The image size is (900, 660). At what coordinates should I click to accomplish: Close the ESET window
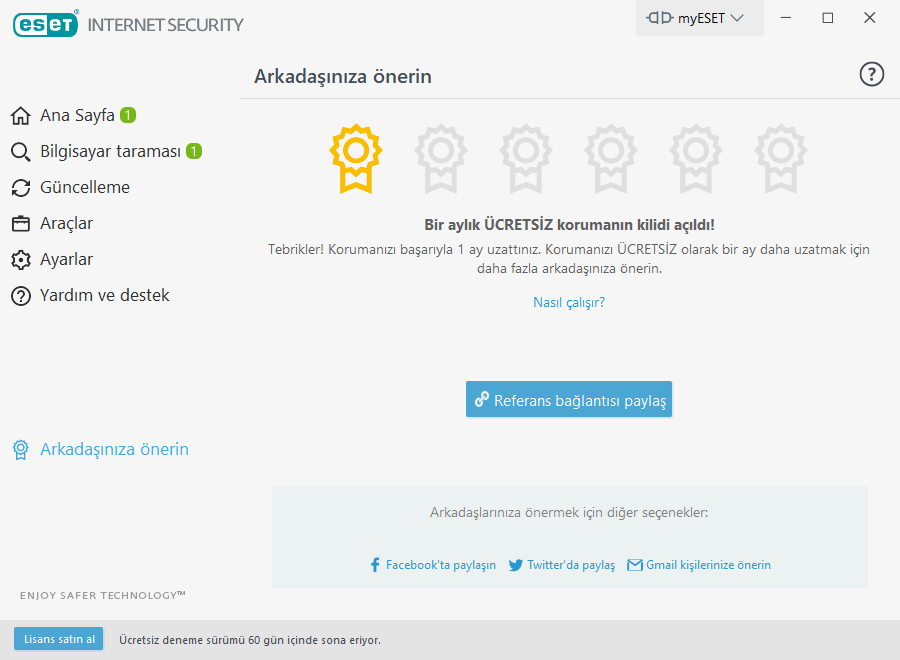tap(870, 18)
